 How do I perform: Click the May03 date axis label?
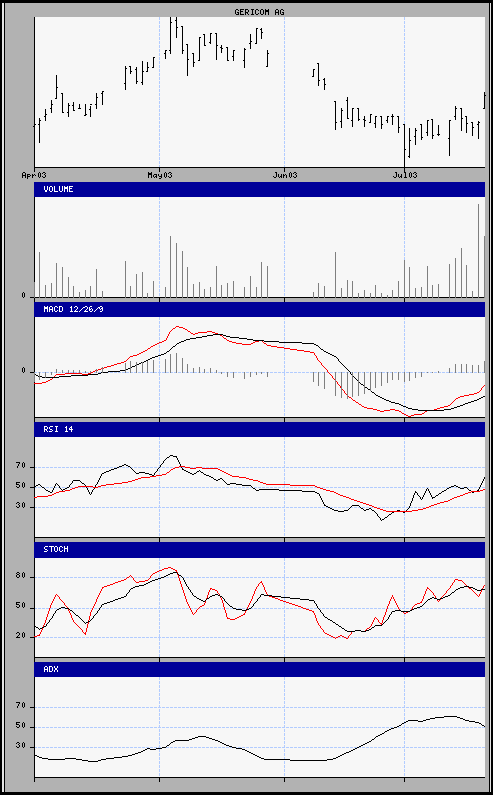point(160,175)
